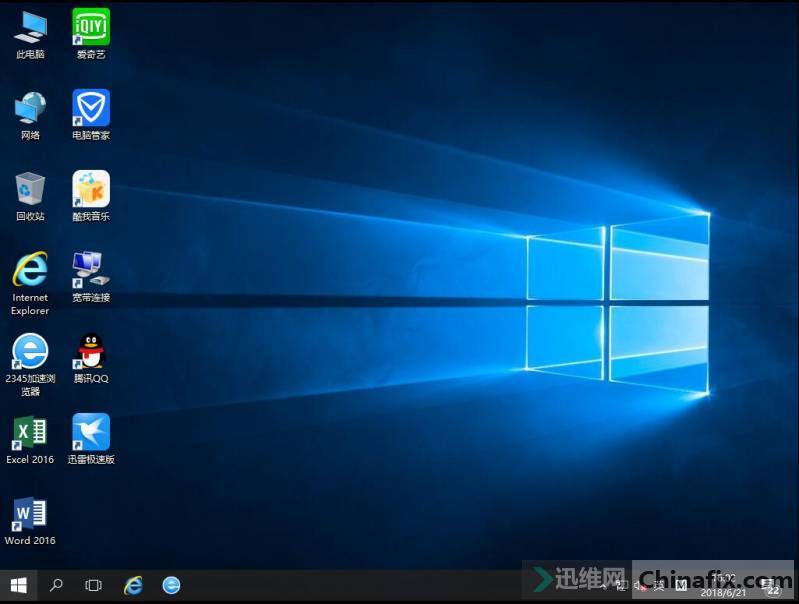Viewport: 799px width, 604px height.
Task: Select the Internet Explorer desktop icon
Action: coord(30,283)
